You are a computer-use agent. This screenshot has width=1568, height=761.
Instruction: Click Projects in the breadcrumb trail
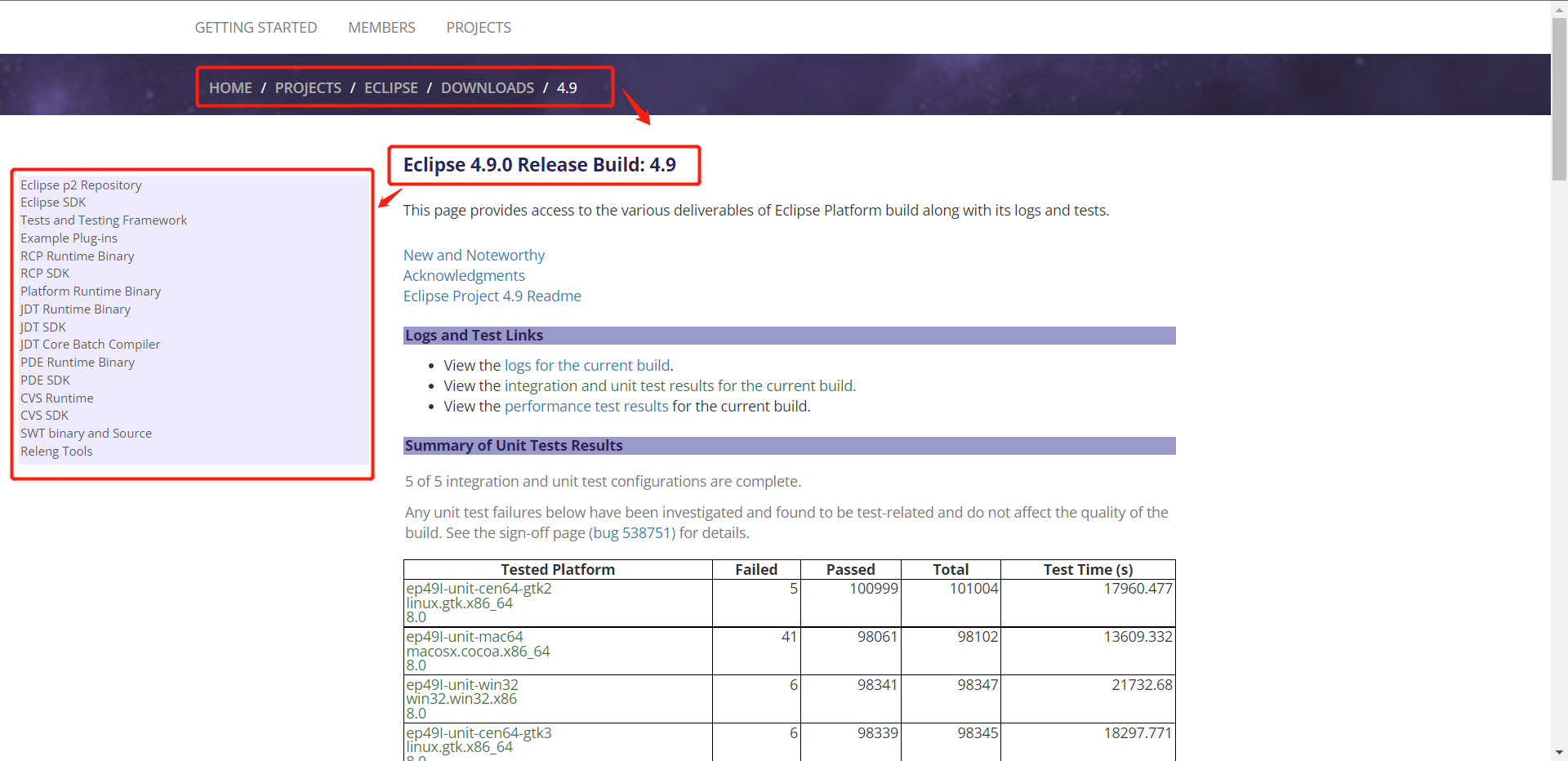tap(308, 87)
